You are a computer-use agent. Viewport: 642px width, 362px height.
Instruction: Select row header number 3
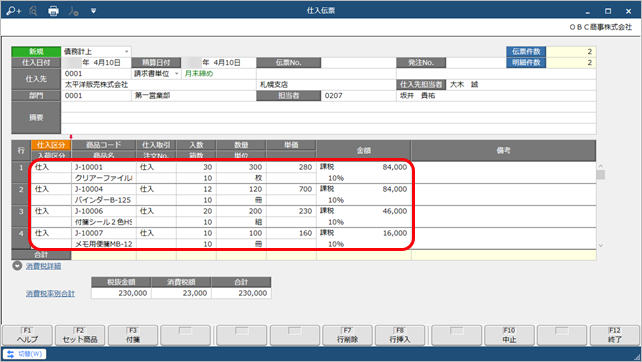pos(21,216)
